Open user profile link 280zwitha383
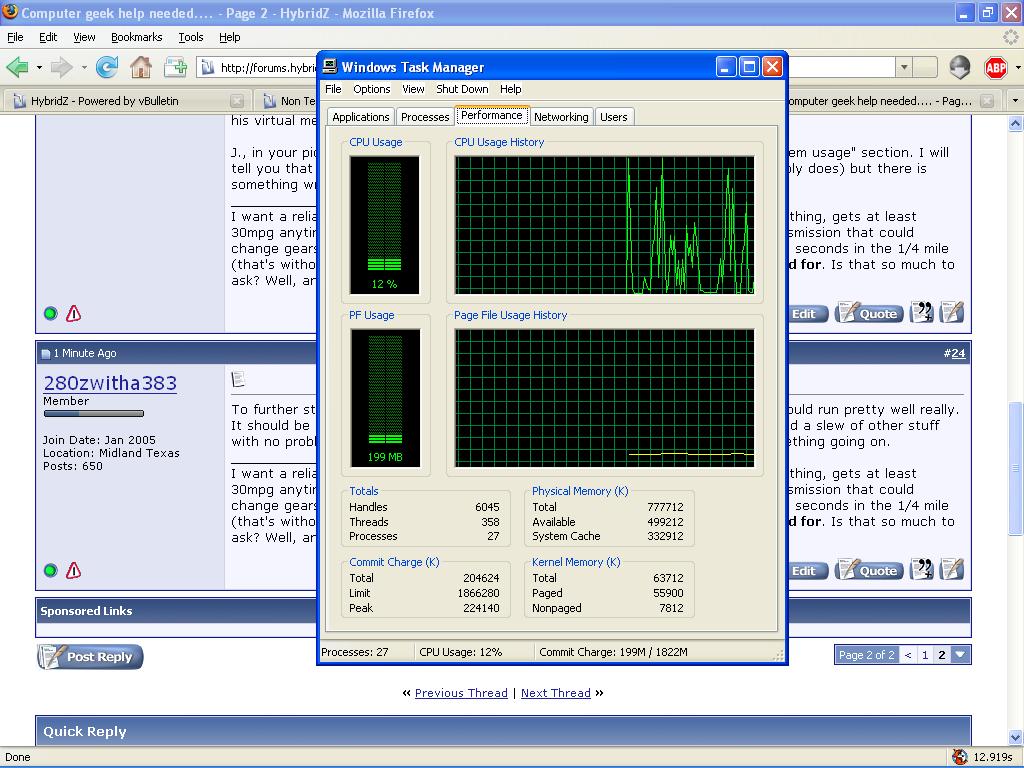 110,383
